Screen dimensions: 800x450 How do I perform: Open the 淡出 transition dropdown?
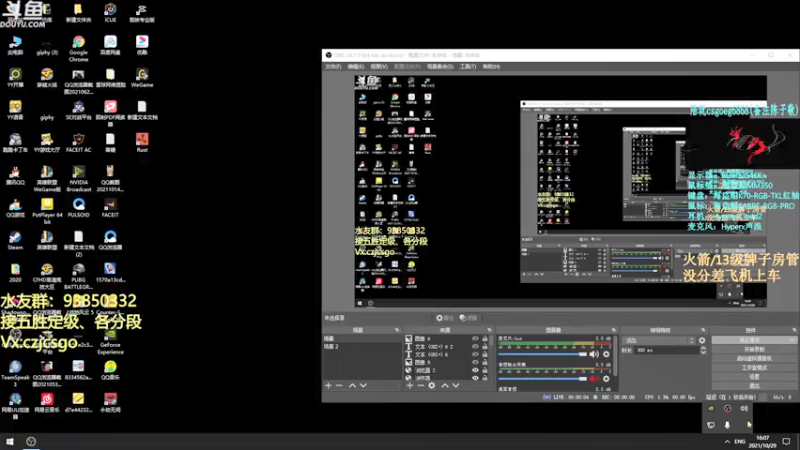pos(659,340)
